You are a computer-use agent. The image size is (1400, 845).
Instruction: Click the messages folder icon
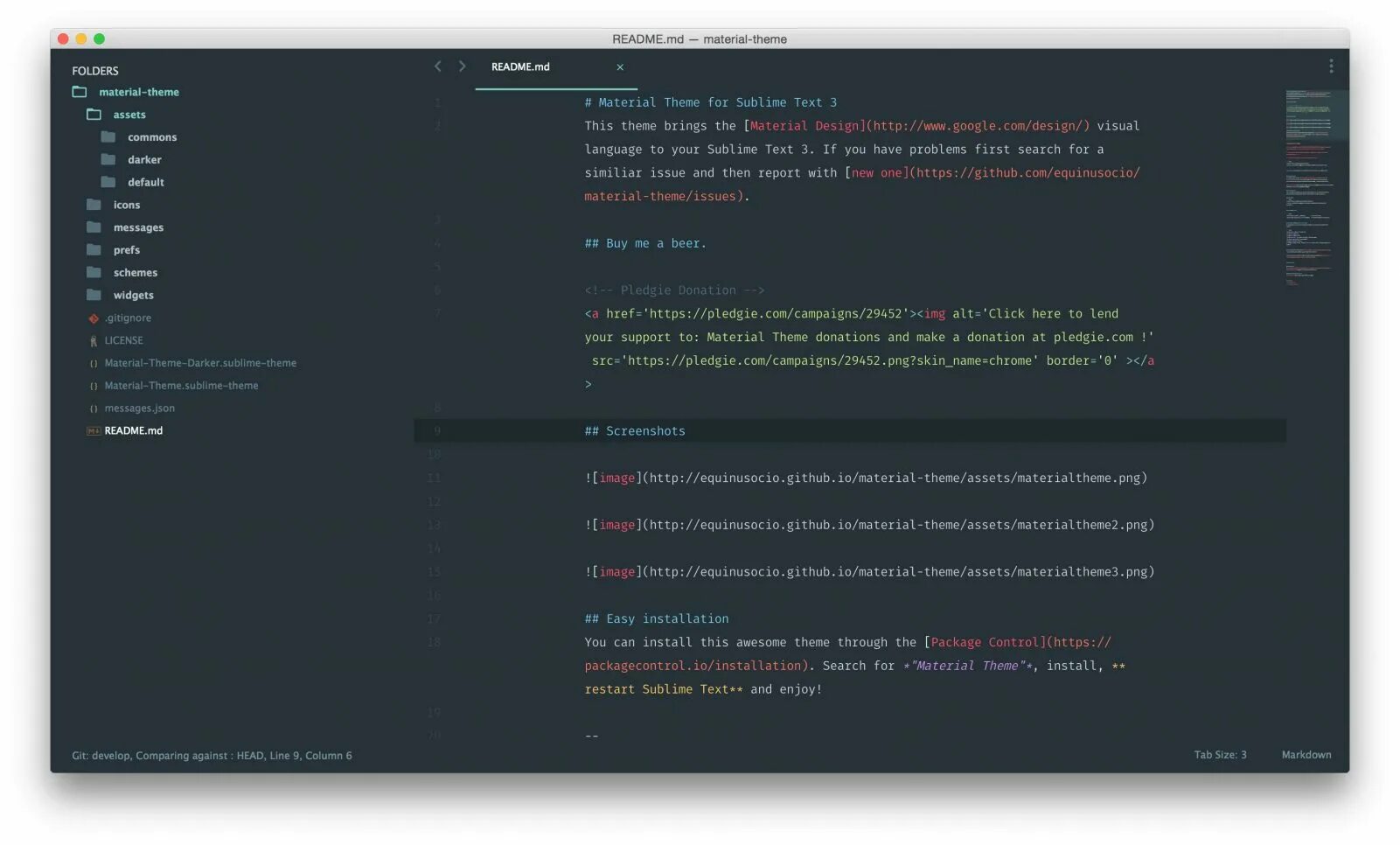(94, 227)
